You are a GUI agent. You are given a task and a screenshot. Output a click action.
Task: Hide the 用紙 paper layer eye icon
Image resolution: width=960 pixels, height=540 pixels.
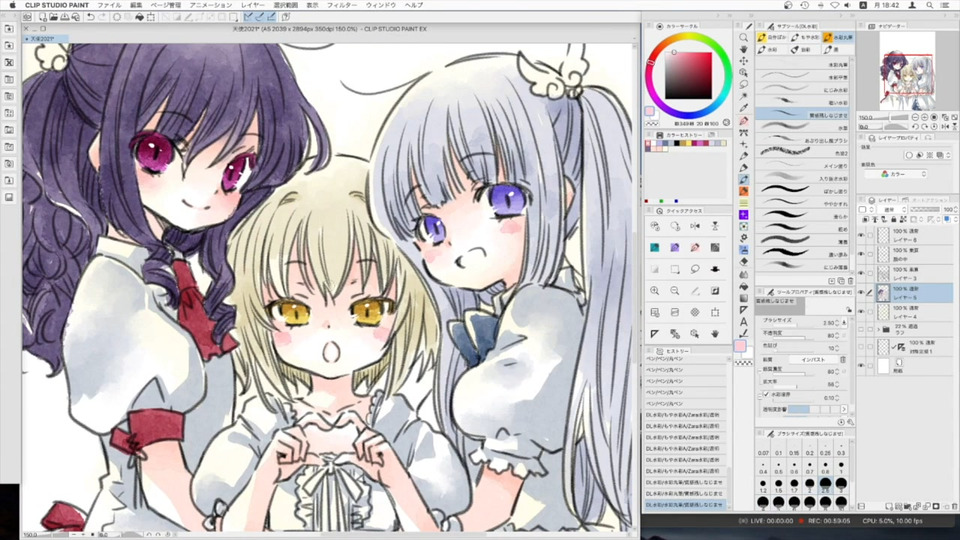861,366
